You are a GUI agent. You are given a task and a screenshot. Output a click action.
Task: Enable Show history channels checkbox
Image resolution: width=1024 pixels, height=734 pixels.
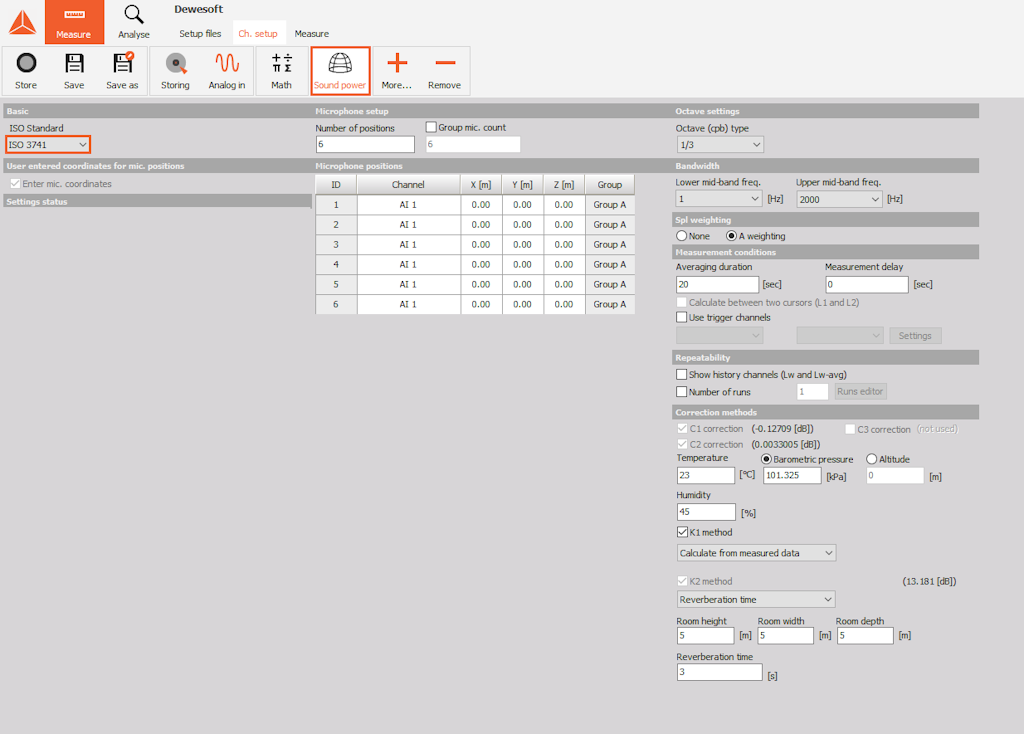coord(682,374)
